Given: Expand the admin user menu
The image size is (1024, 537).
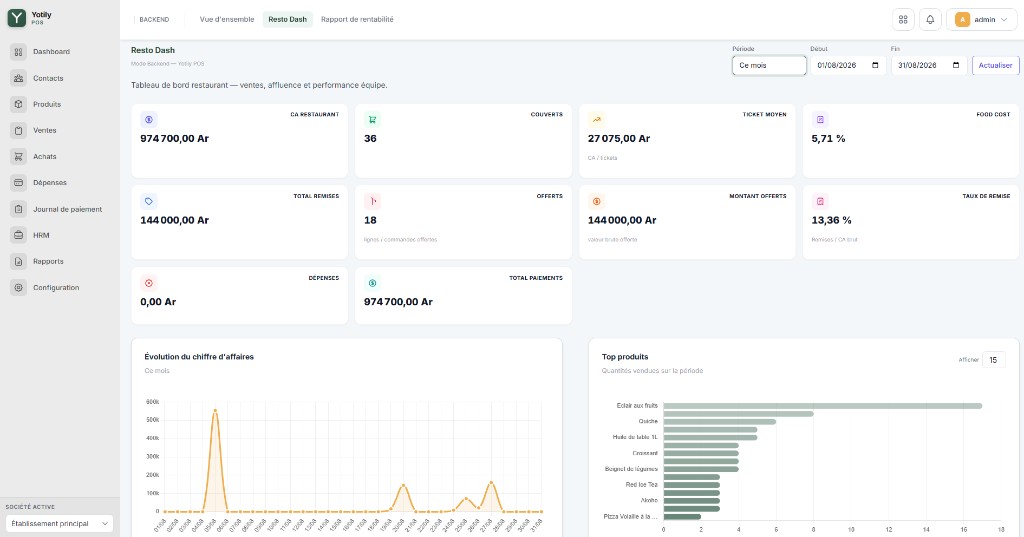Looking at the screenshot, I should pyautogui.click(x=982, y=20).
